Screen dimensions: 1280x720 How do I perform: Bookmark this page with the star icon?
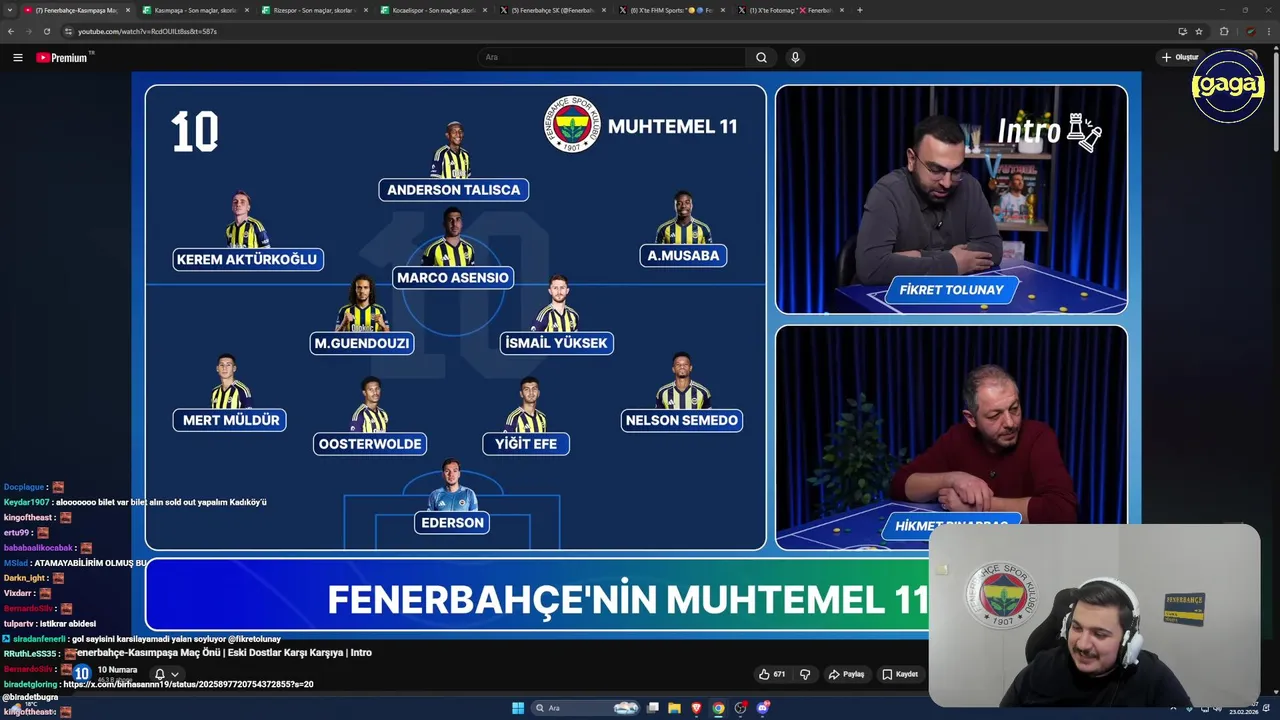tap(1199, 31)
